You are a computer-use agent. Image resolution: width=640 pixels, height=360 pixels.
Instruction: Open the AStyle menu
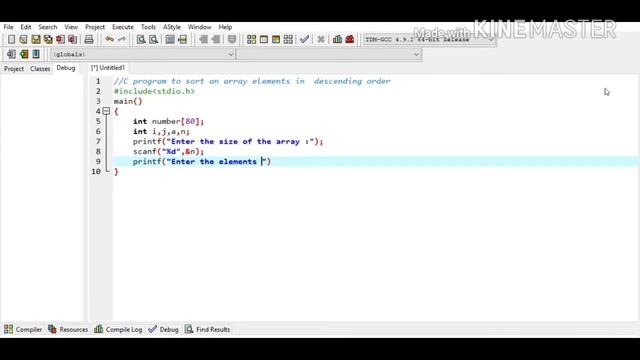(x=172, y=27)
